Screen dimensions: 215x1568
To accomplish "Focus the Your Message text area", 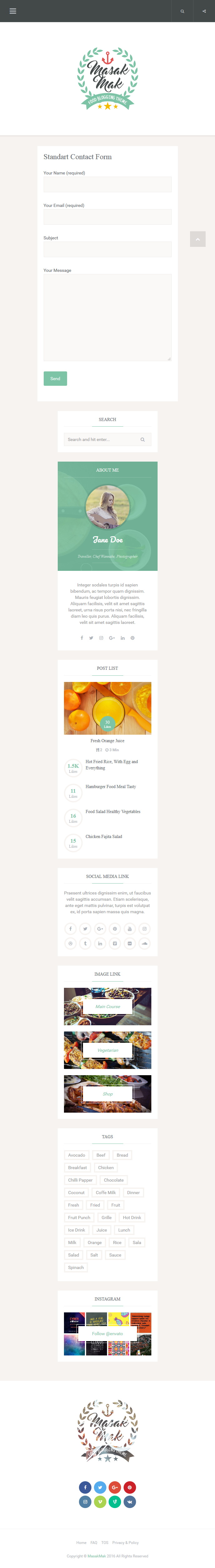I will point(107,318).
